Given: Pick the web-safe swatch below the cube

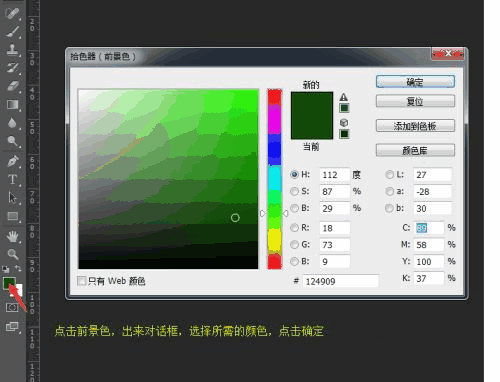Looking at the screenshot, I should point(344,134).
